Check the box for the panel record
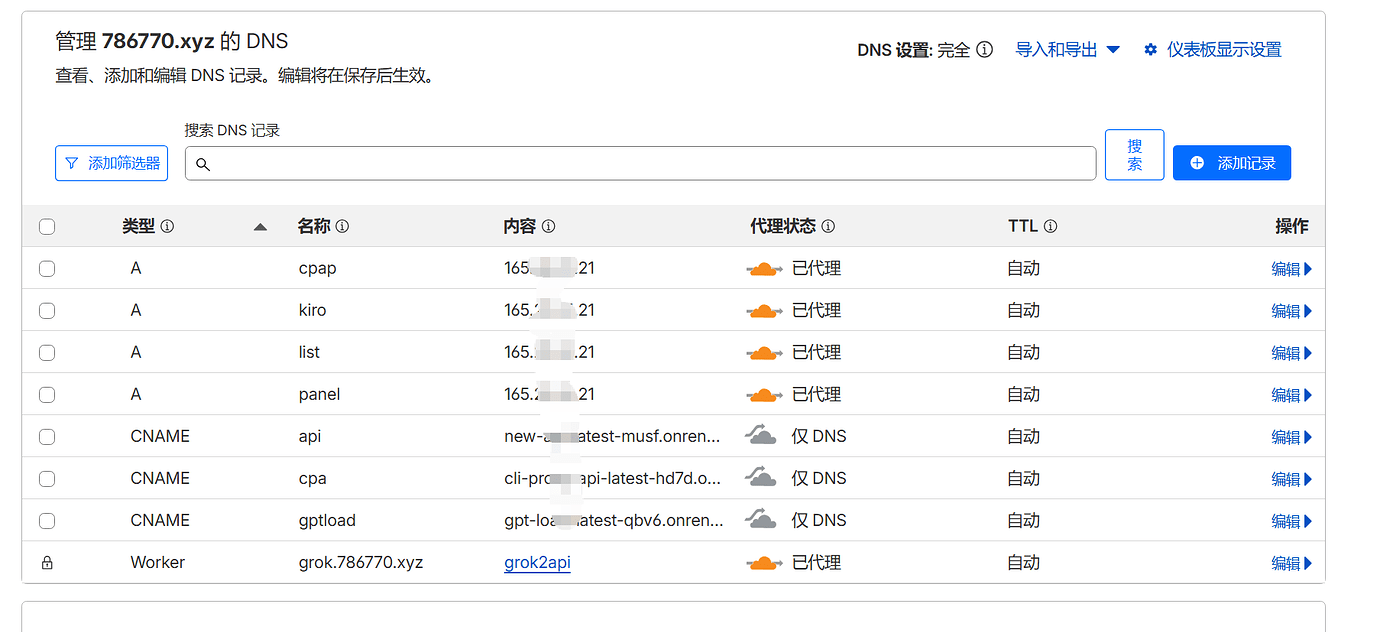 pos(47,395)
